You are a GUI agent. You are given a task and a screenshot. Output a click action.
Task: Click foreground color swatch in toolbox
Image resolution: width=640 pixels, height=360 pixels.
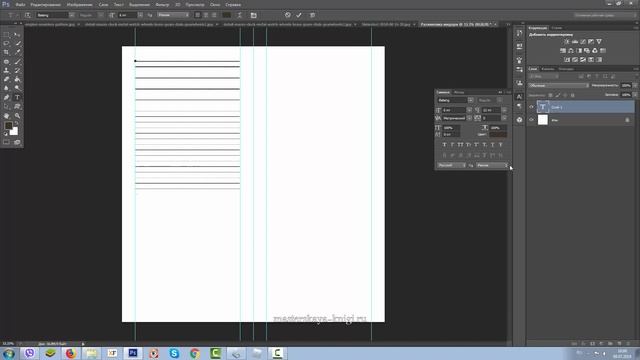[x=8, y=126]
